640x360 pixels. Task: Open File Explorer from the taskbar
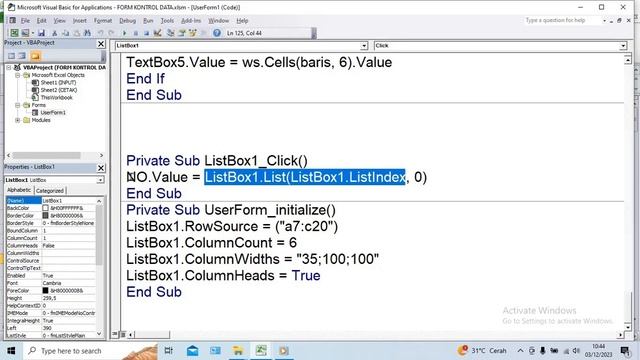(238, 351)
